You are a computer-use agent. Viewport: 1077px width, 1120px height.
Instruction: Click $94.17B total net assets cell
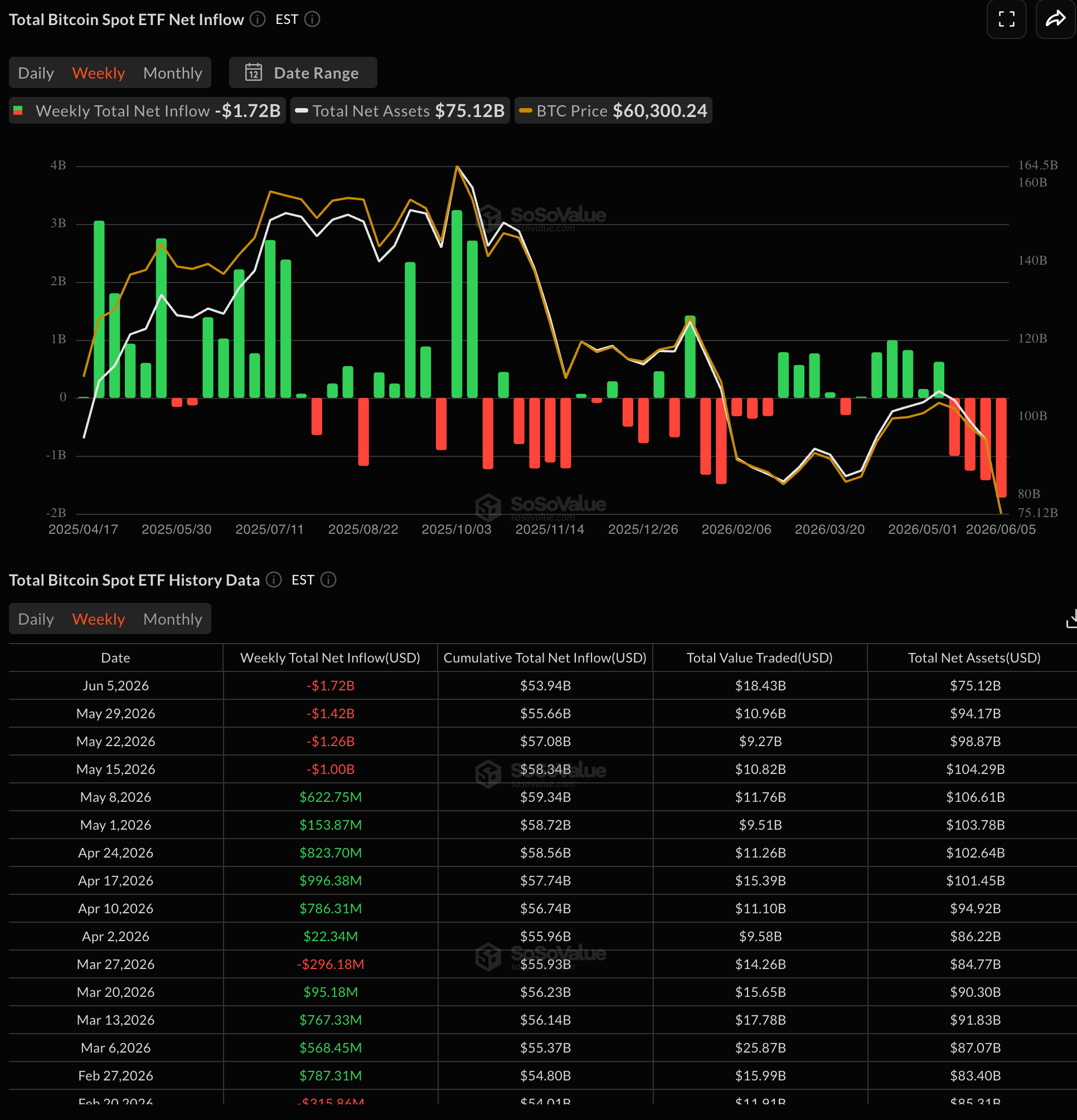click(975, 714)
